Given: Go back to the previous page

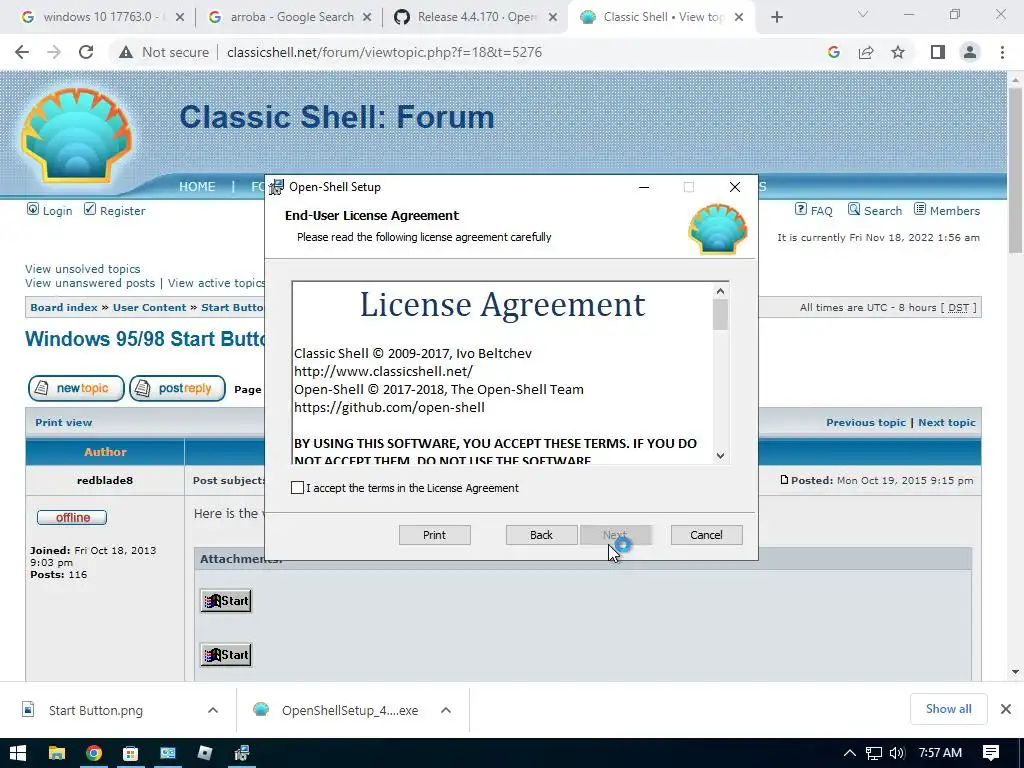Looking at the screenshot, I should [x=22, y=52].
